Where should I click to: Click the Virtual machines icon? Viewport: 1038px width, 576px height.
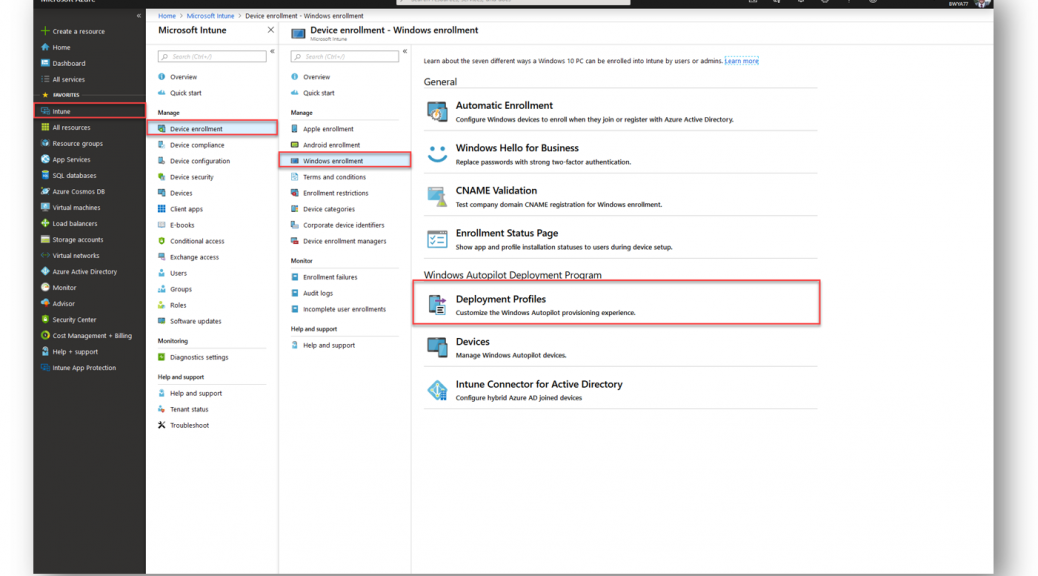45,207
